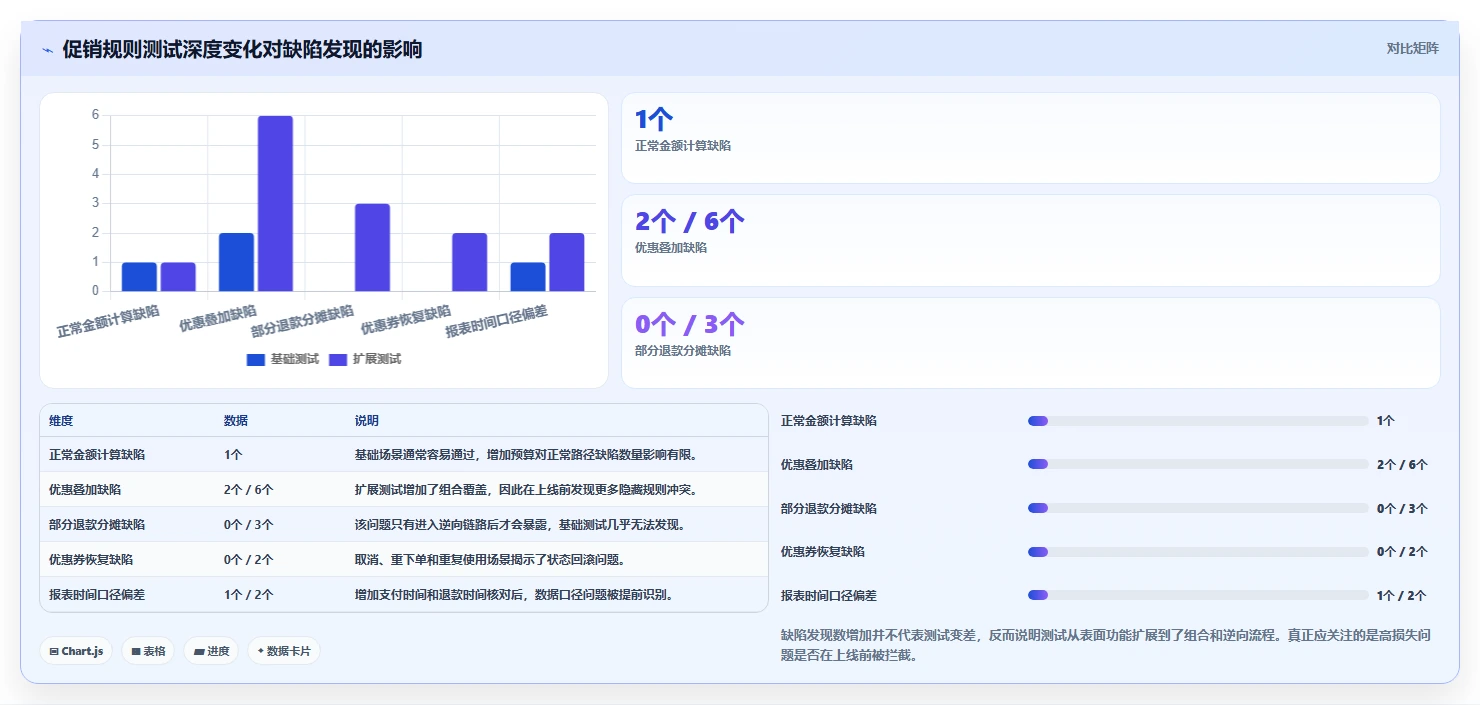Click the dashboard title 促销规则测试深度变化对缺陷发现的影响
The width and height of the screenshot is (1480, 705).
(x=242, y=50)
